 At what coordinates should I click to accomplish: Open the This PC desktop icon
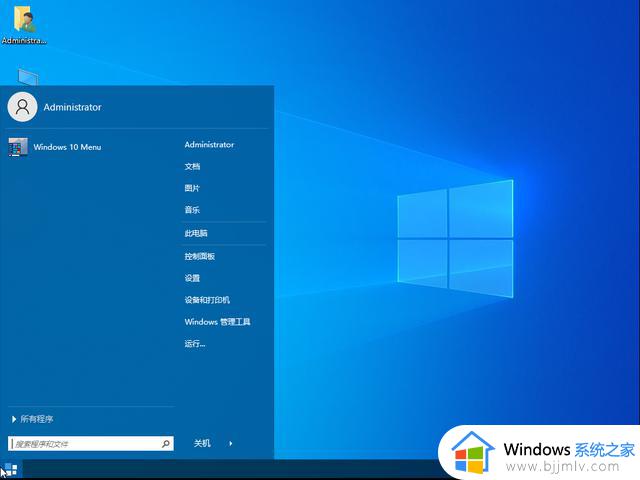click(x=28, y=77)
